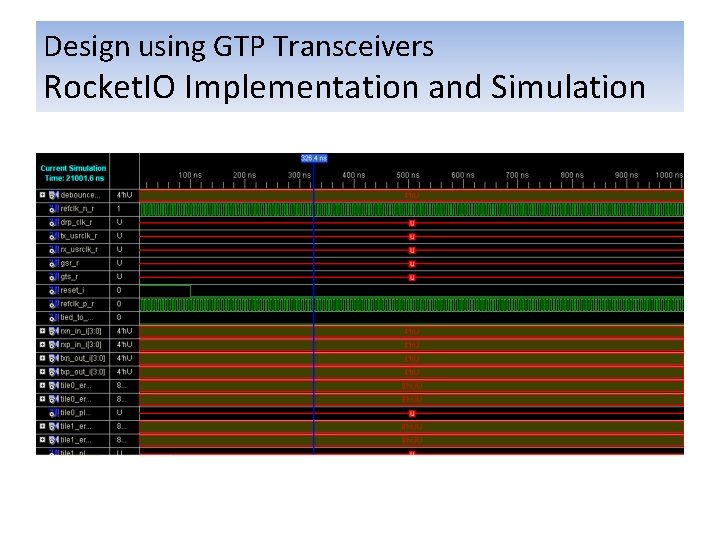
Task: Click the Current Simulation Time 21001.6 ns text
Action: point(73,173)
